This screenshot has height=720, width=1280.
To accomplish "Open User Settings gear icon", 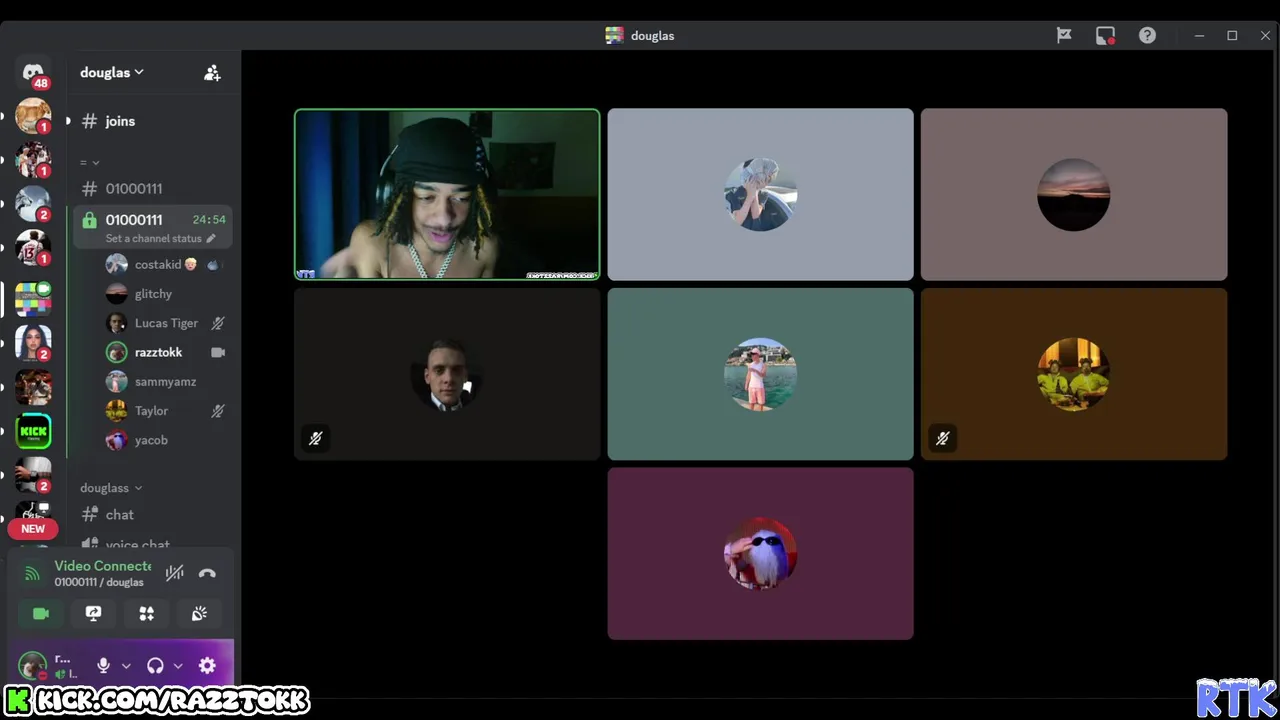I will click(207, 665).
